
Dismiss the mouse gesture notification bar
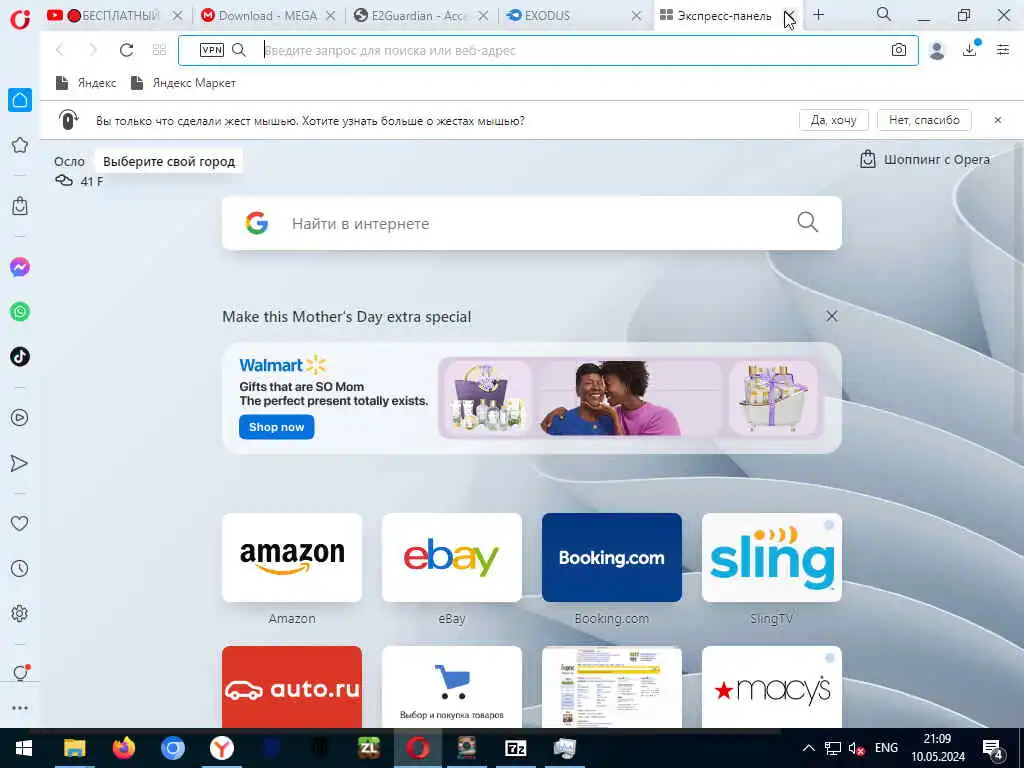click(x=998, y=120)
